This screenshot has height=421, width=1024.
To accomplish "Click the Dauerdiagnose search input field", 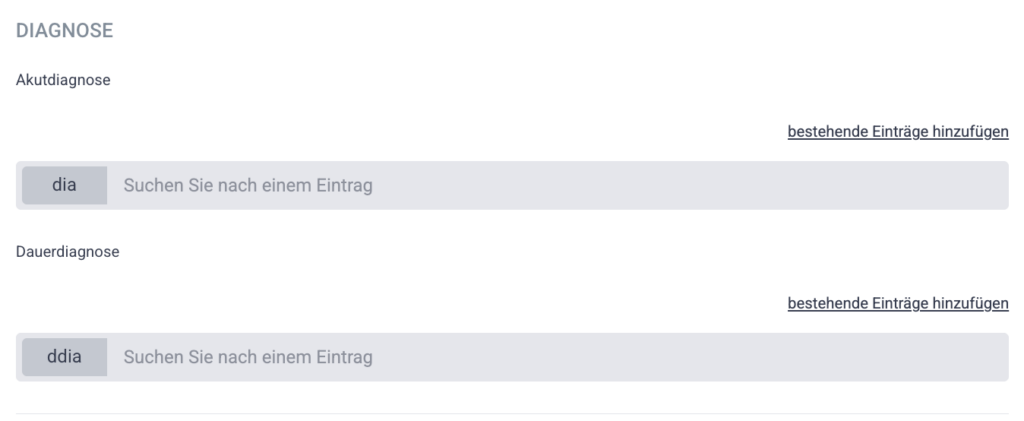I will click(x=560, y=357).
